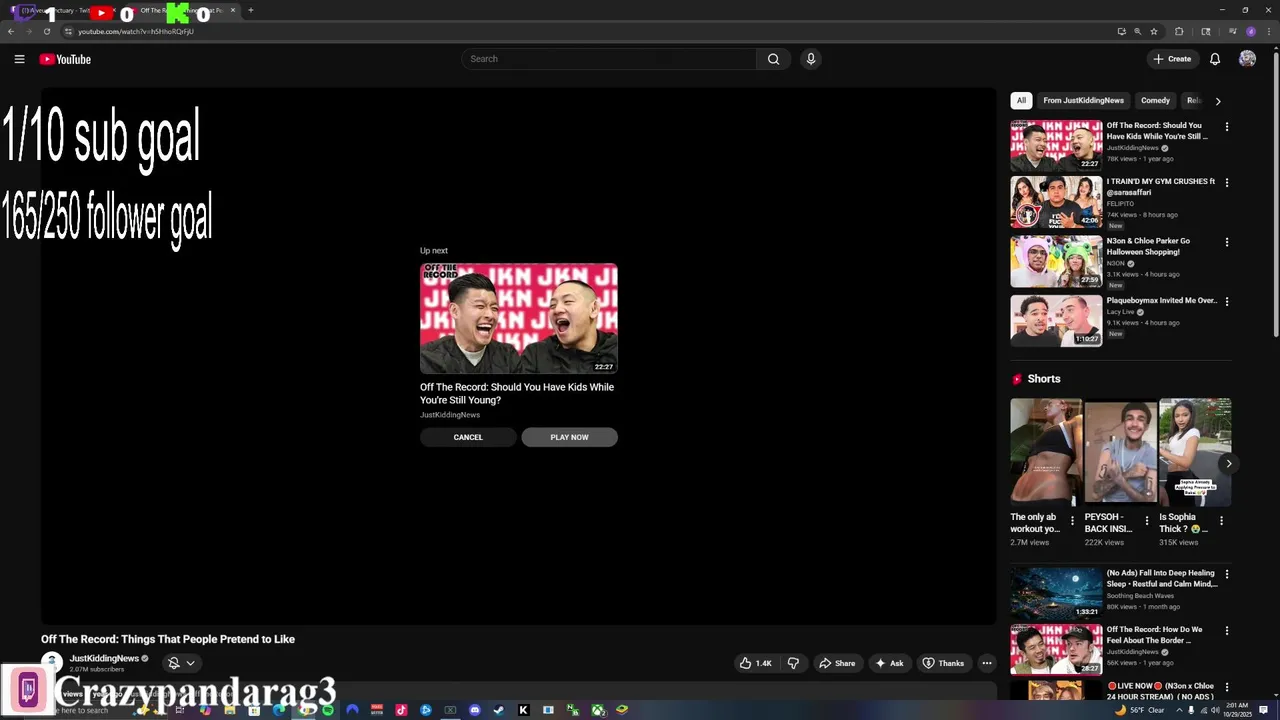The width and height of the screenshot is (1280, 720).
Task: Click the browser address bar URL
Action: tap(136, 31)
